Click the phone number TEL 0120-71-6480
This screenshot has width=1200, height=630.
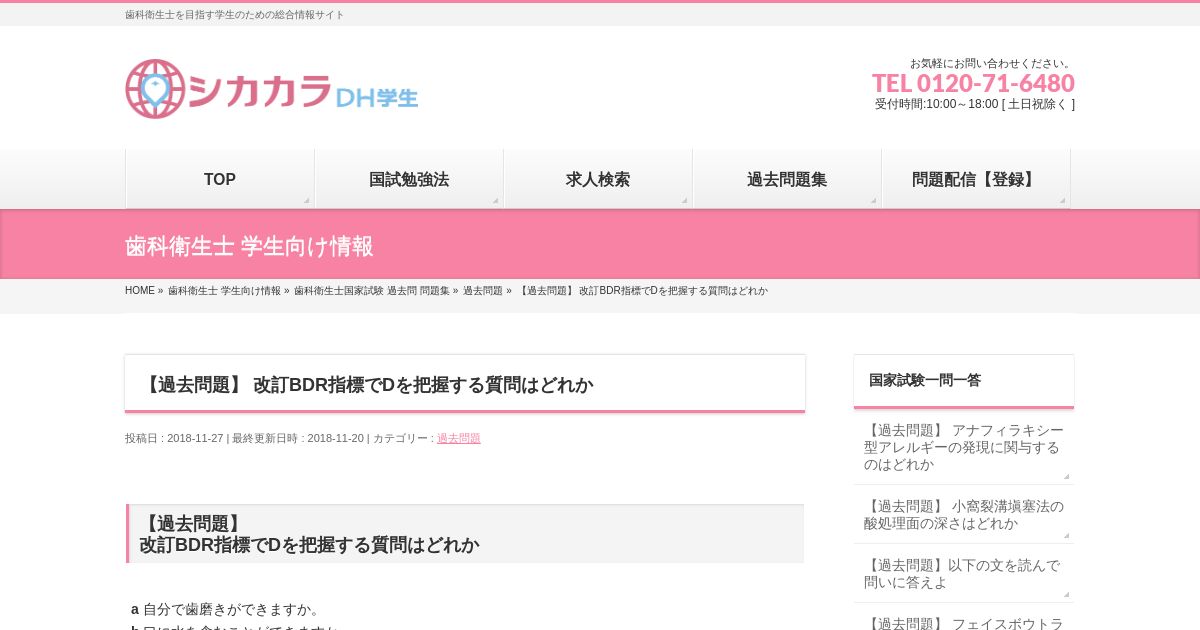tap(973, 83)
